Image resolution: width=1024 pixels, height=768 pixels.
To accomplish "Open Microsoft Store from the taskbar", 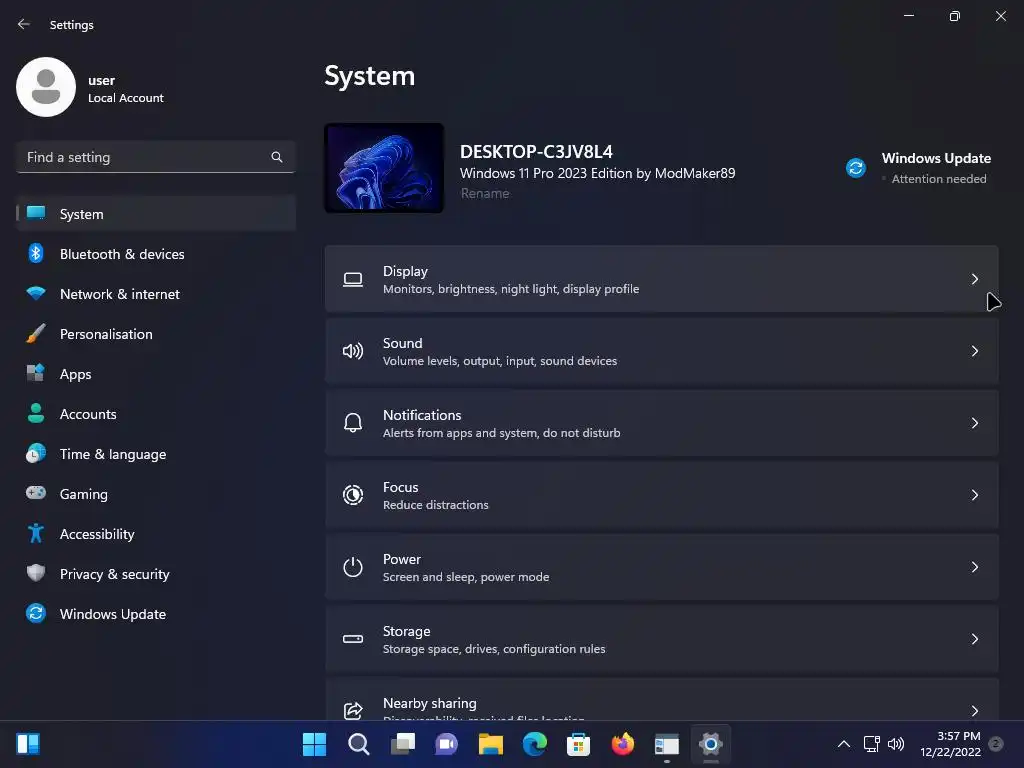I will (x=579, y=744).
